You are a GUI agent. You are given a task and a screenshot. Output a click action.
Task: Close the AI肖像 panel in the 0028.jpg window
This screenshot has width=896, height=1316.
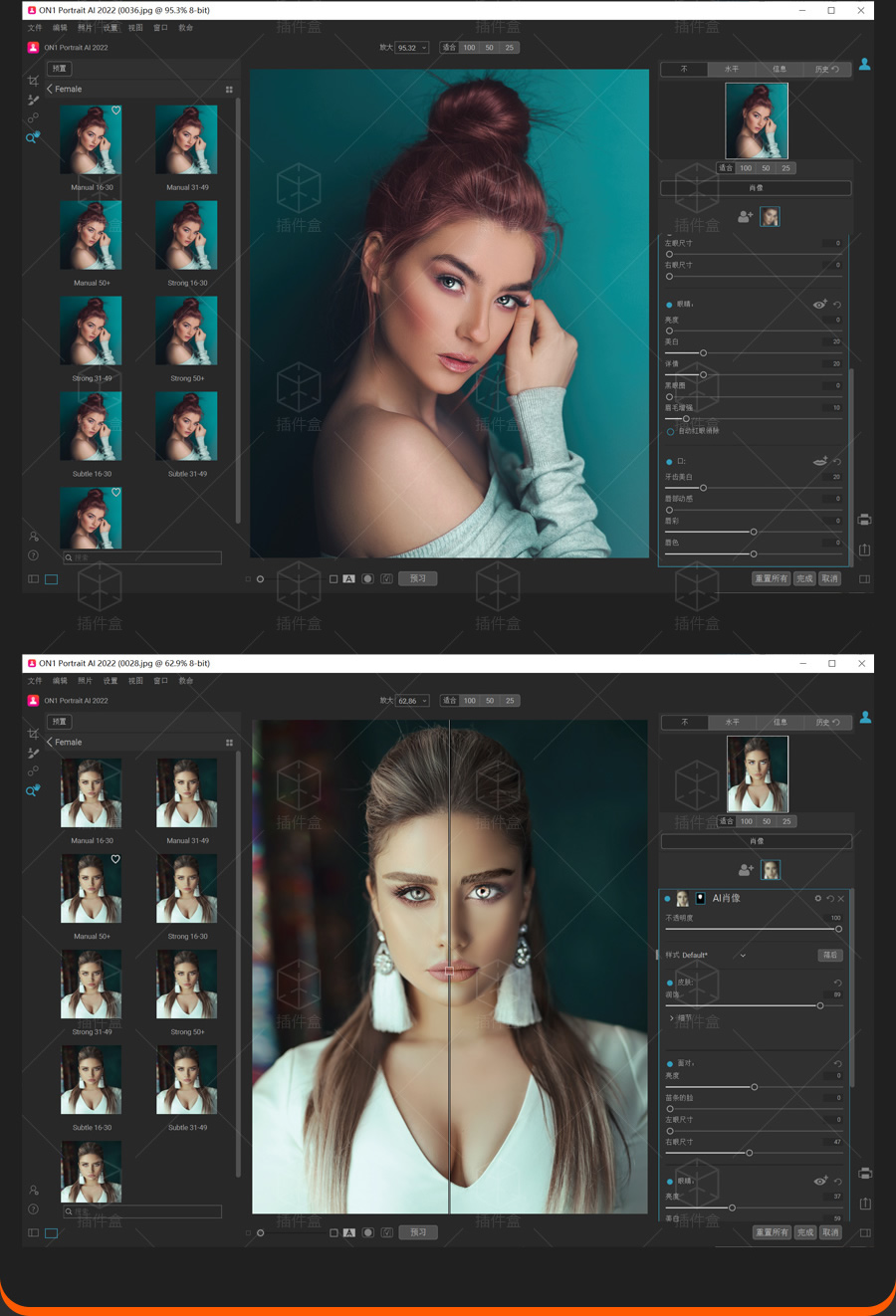point(841,898)
